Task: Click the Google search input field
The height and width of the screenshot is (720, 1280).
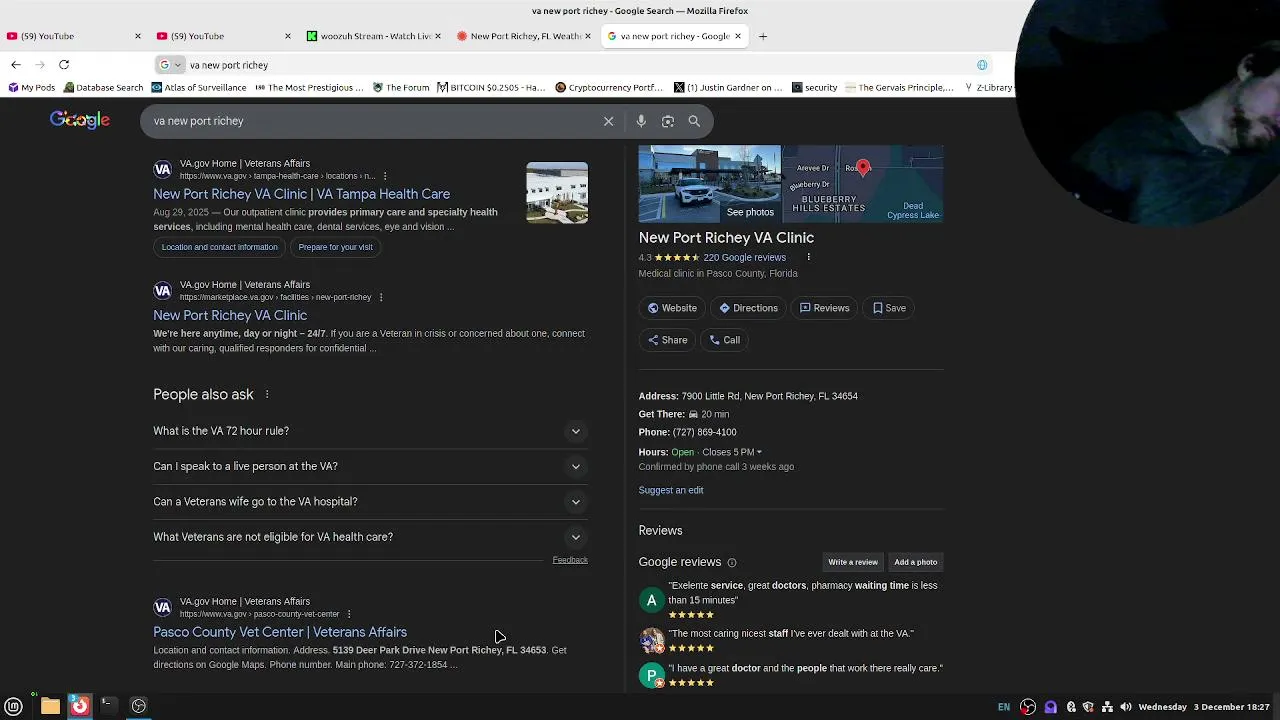Action: (375, 121)
